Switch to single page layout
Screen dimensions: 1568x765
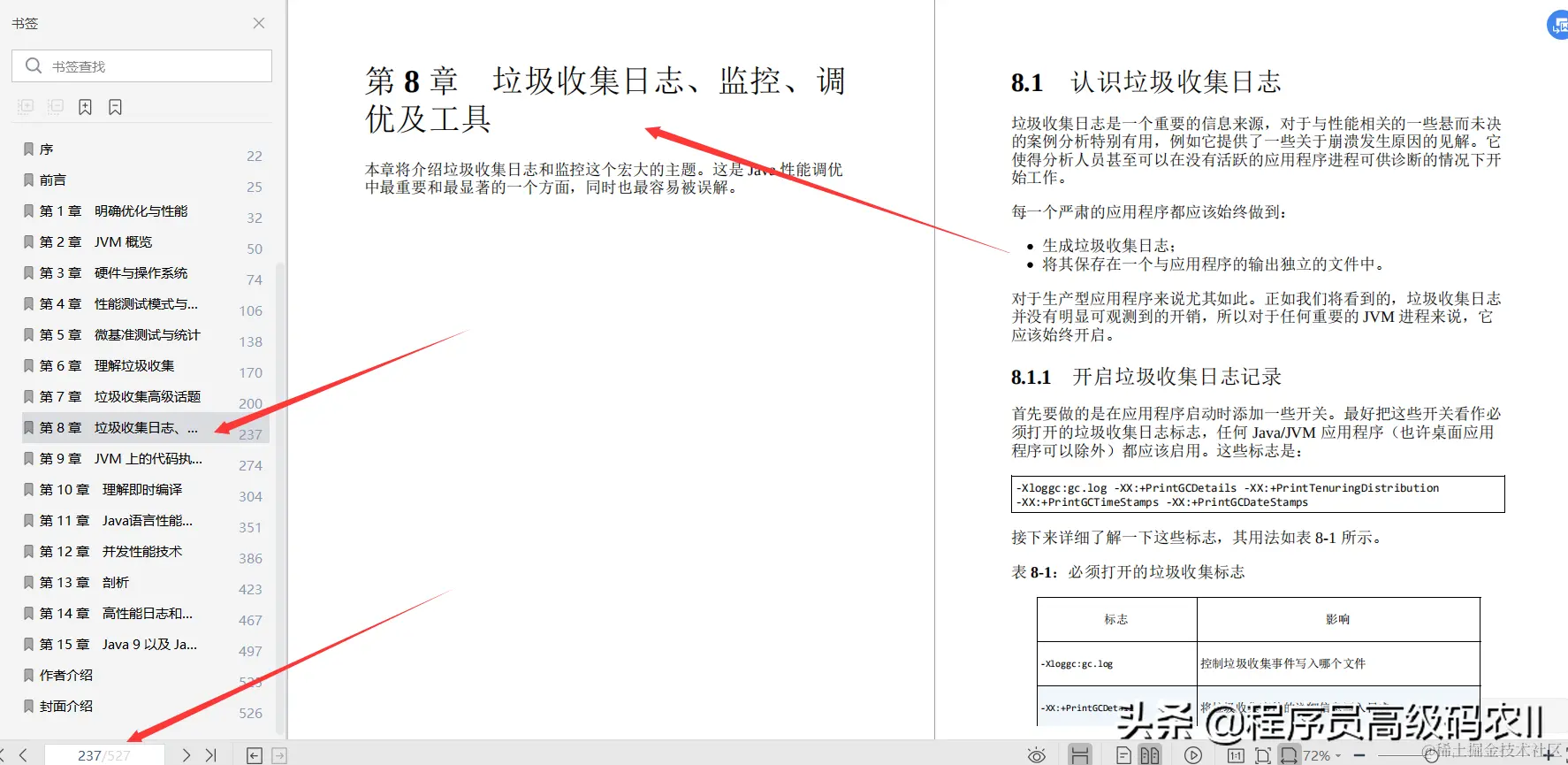point(1123,755)
